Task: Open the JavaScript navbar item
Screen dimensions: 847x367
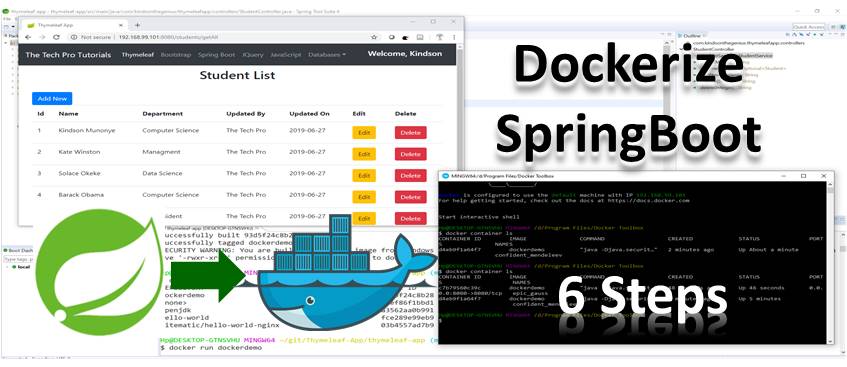Action: (286, 55)
